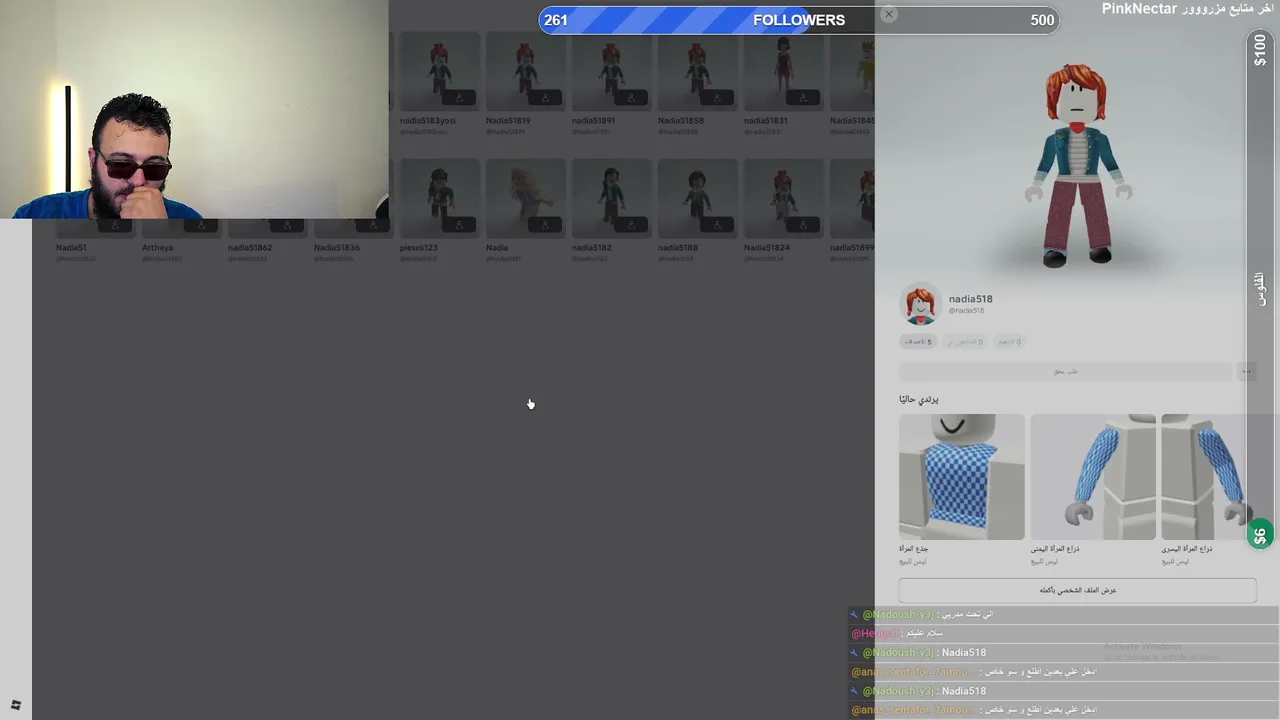Add friend icon on nadia5188 card
The height and width of the screenshot is (720, 1280).
tap(717, 225)
